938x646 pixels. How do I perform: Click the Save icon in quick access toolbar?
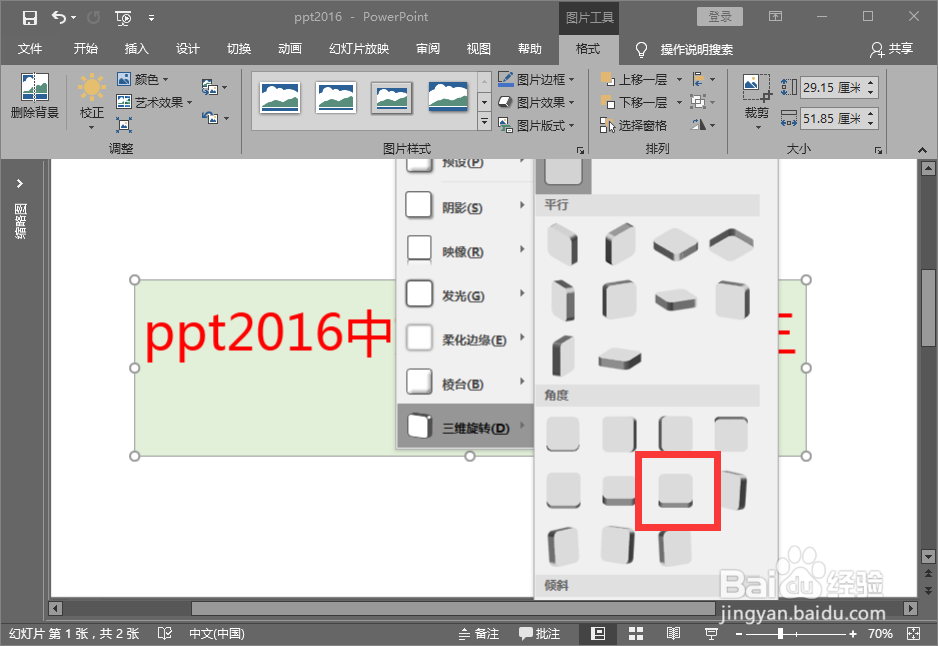point(29,17)
